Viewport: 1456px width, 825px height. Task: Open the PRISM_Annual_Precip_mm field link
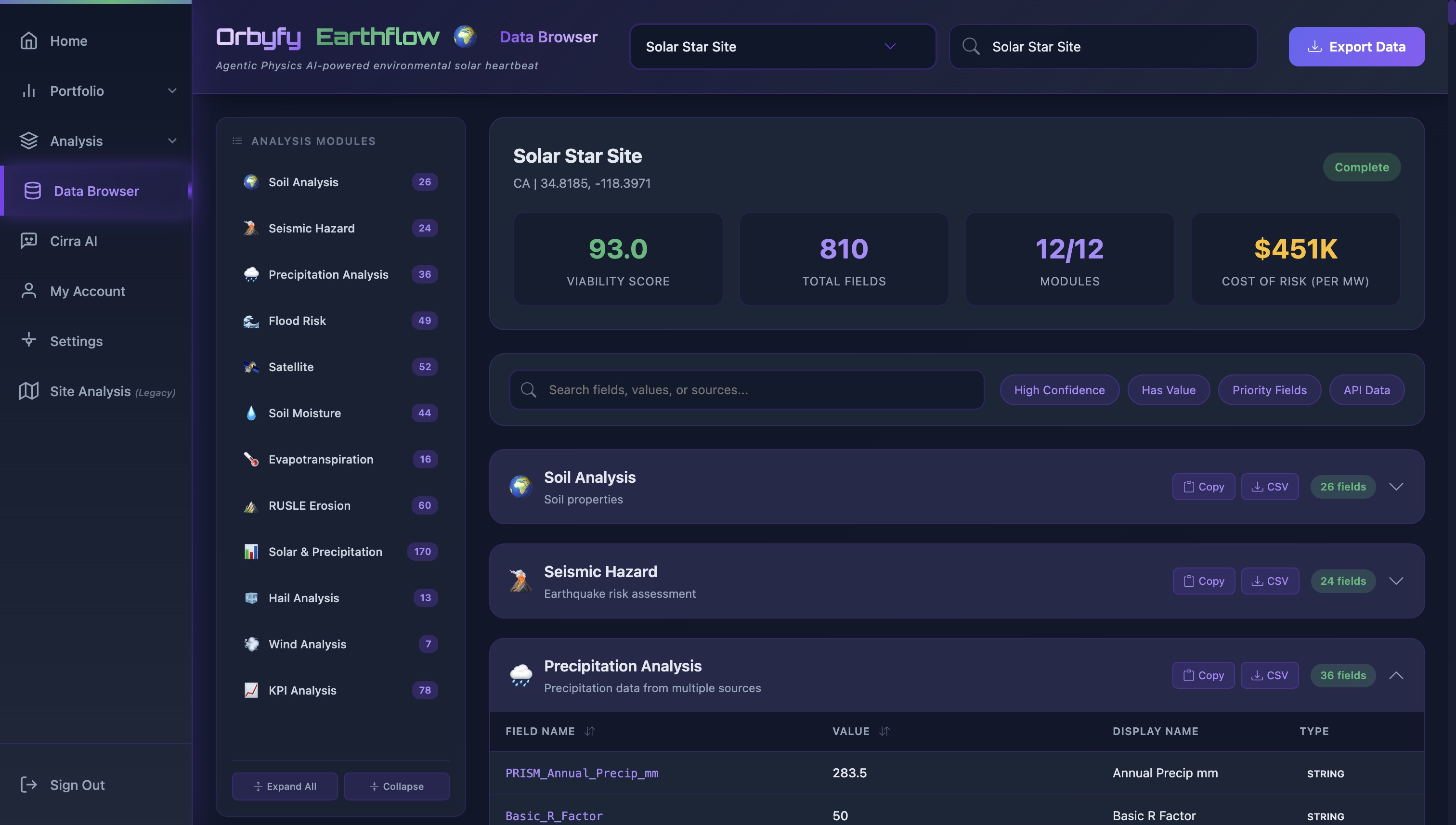(x=582, y=773)
